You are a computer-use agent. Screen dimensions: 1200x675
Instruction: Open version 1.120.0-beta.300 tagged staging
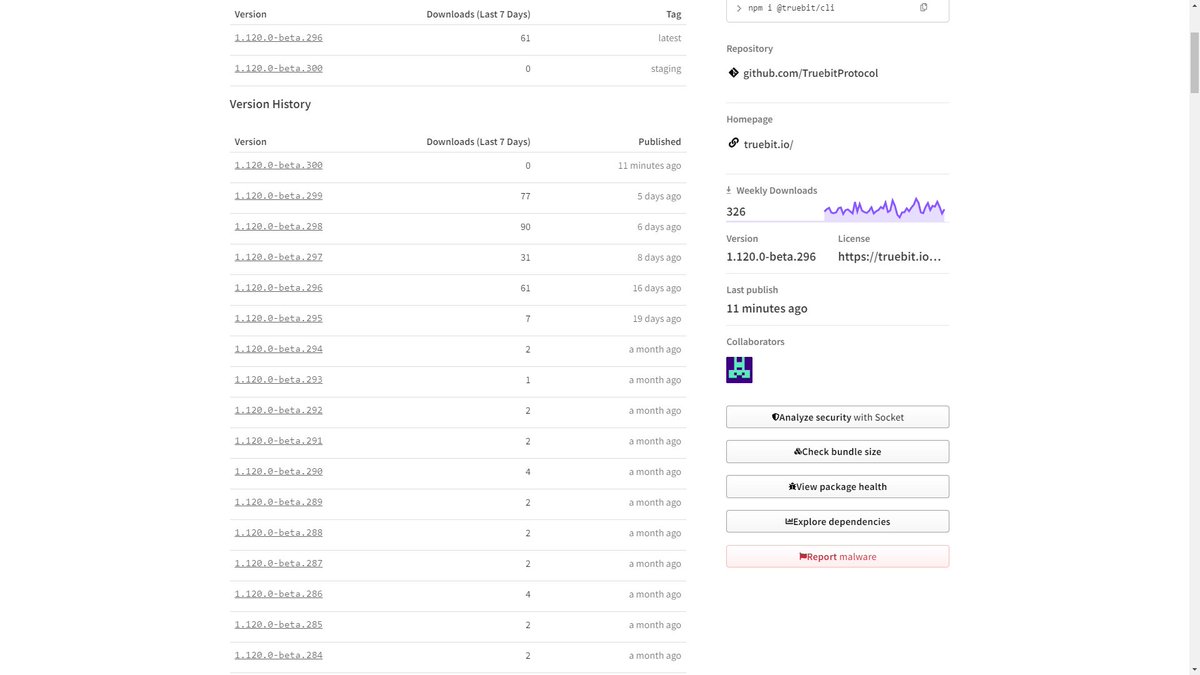tap(278, 69)
